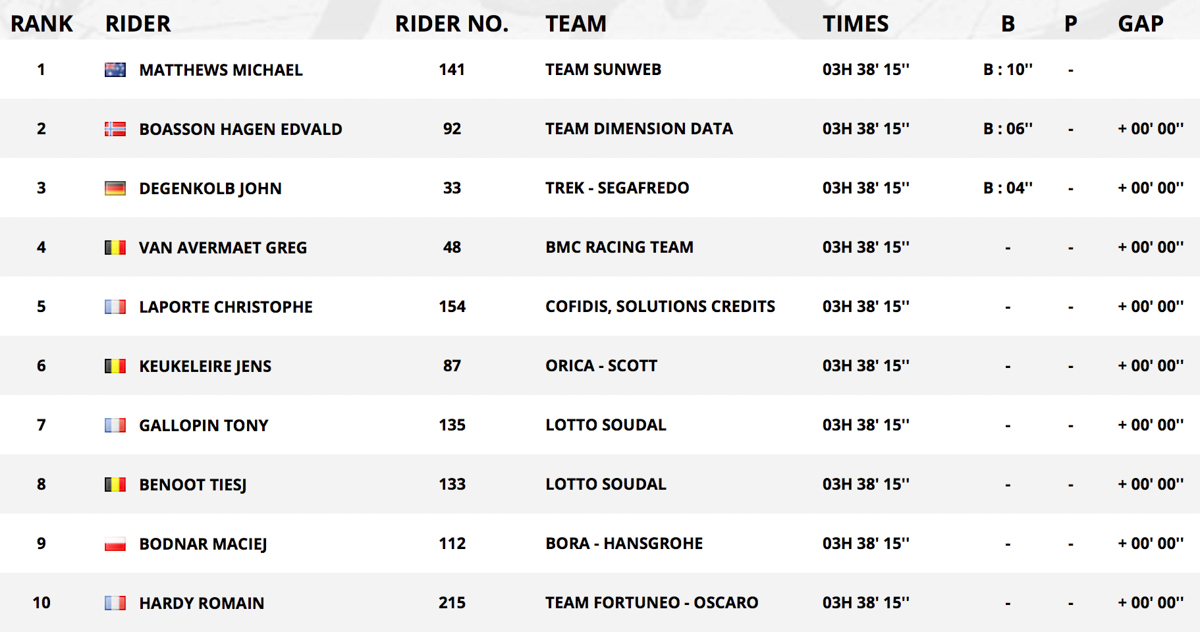The width and height of the screenshot is (1200, 632).
Task: Click the Australian flag beside Matthews Michael
Action: pyautogui.click(x=115, y=70)
